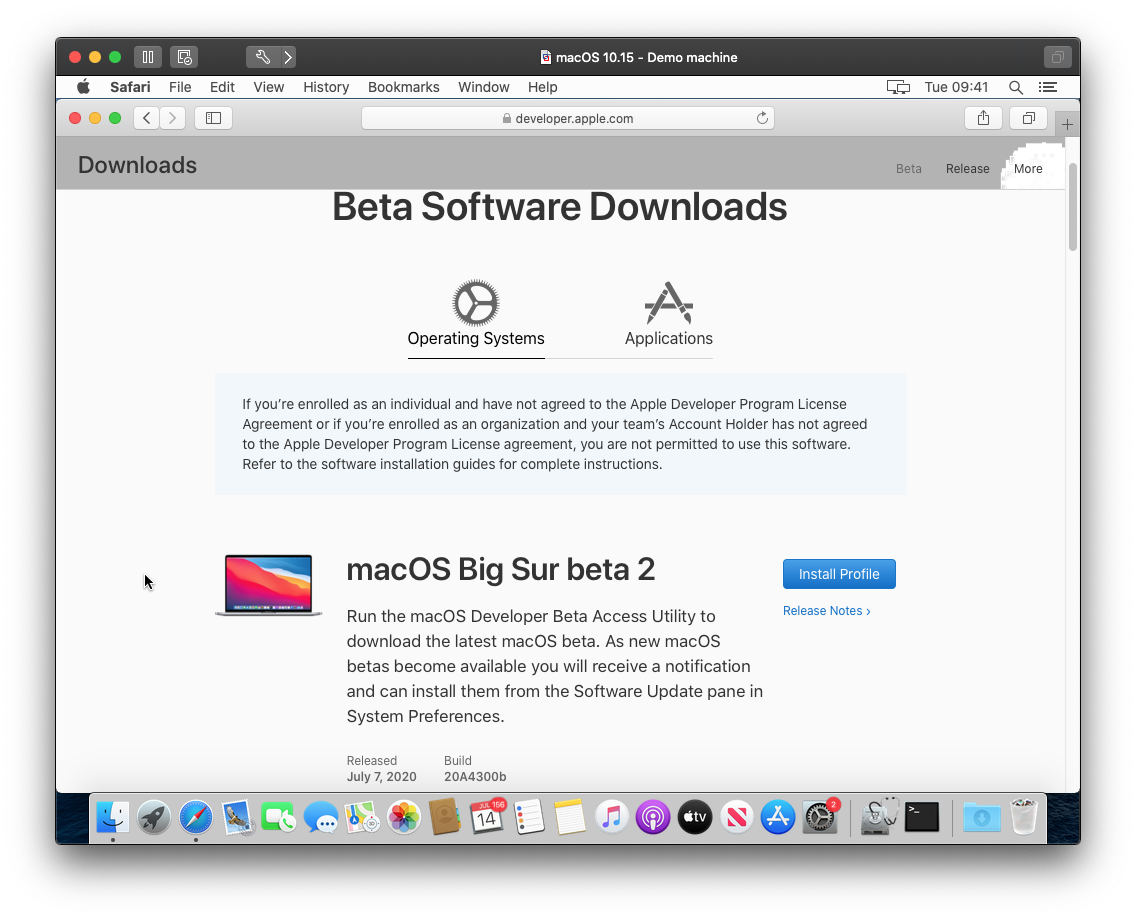Open Spotlight search magnifier icon
The width and height of the screenshot is (1136, 918).
(x=1016, y=87)
